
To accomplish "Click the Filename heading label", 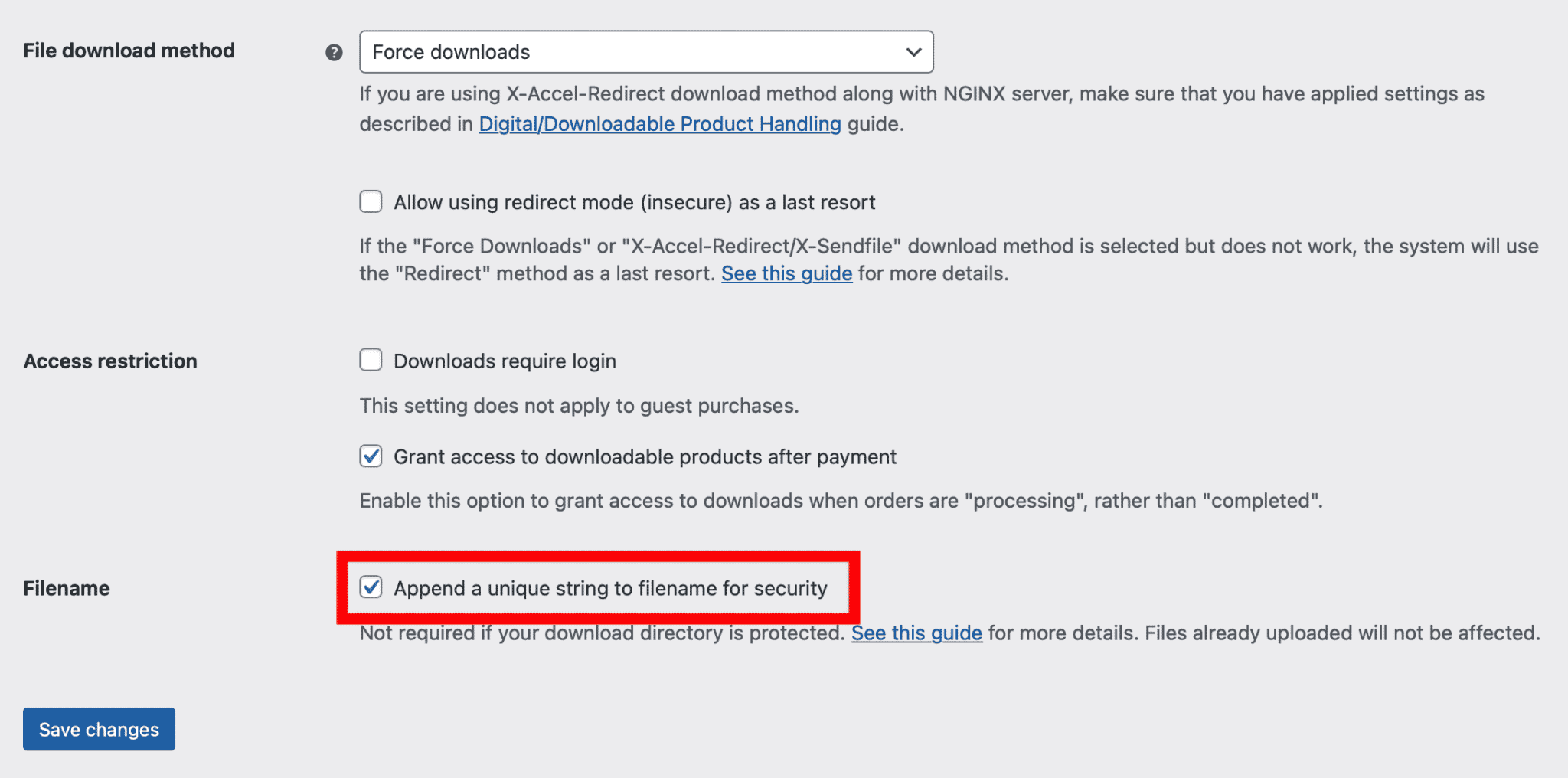I will point(67,588).
